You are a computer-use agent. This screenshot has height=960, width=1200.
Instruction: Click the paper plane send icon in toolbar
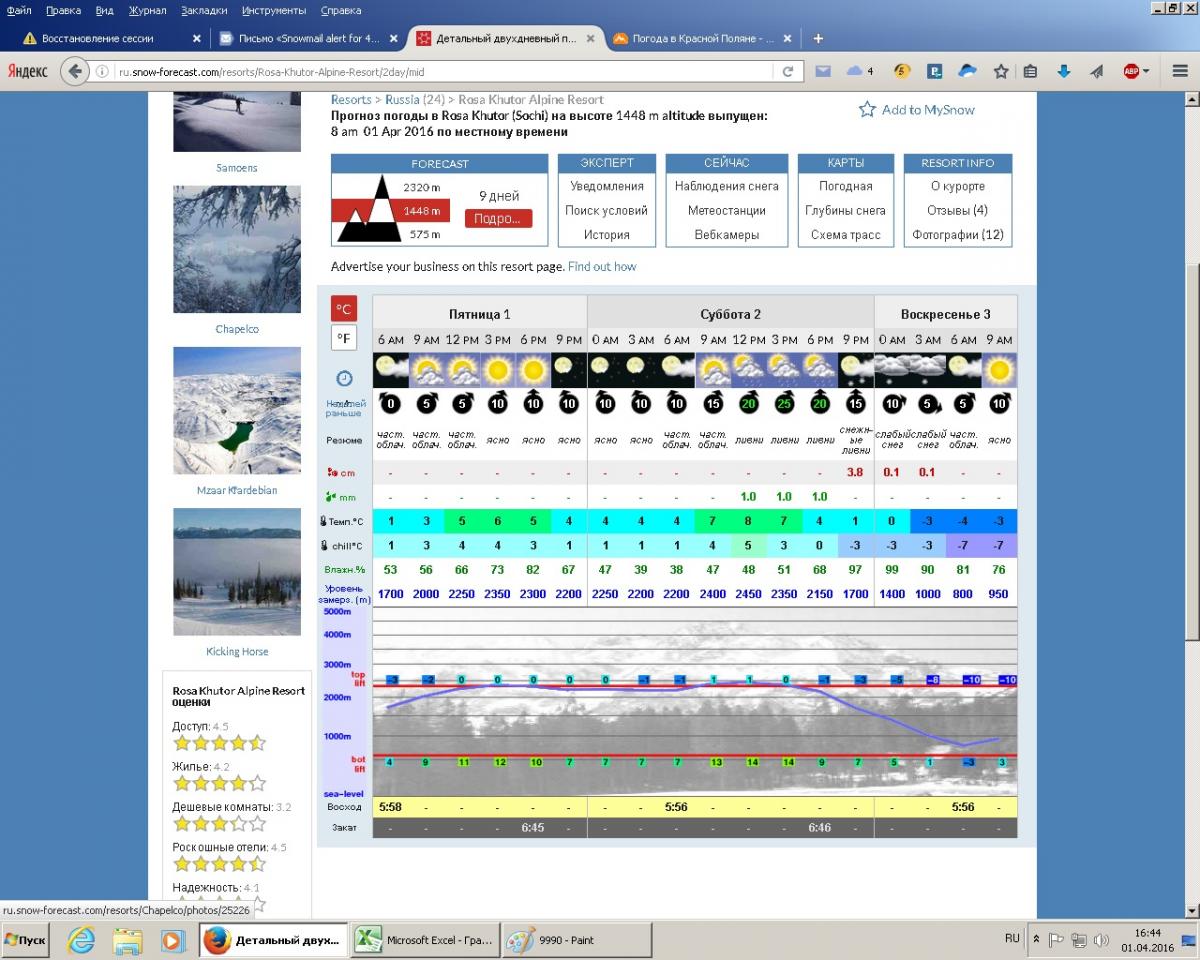click(1096, 71)
